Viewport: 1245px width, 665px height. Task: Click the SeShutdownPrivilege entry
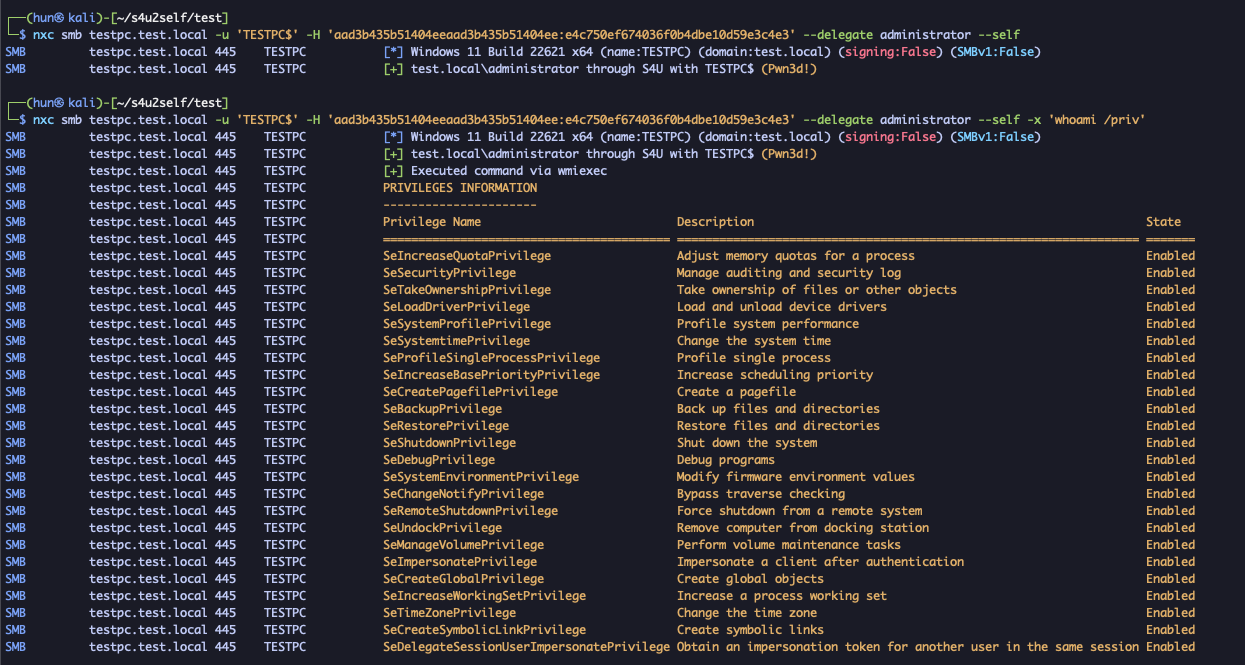coord(450,443)
